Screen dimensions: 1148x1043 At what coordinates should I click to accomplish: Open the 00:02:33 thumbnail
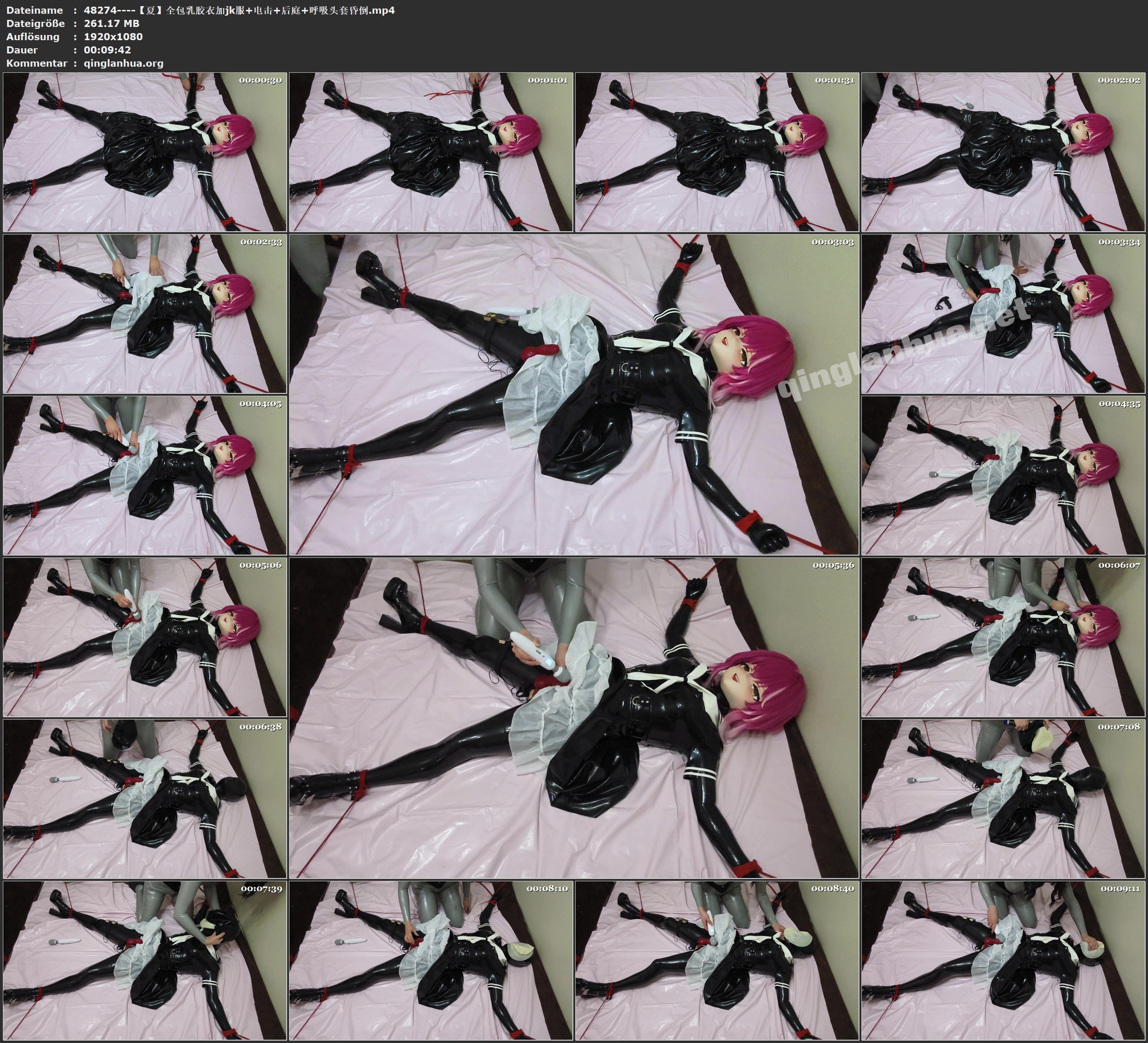tap(145, 313)
